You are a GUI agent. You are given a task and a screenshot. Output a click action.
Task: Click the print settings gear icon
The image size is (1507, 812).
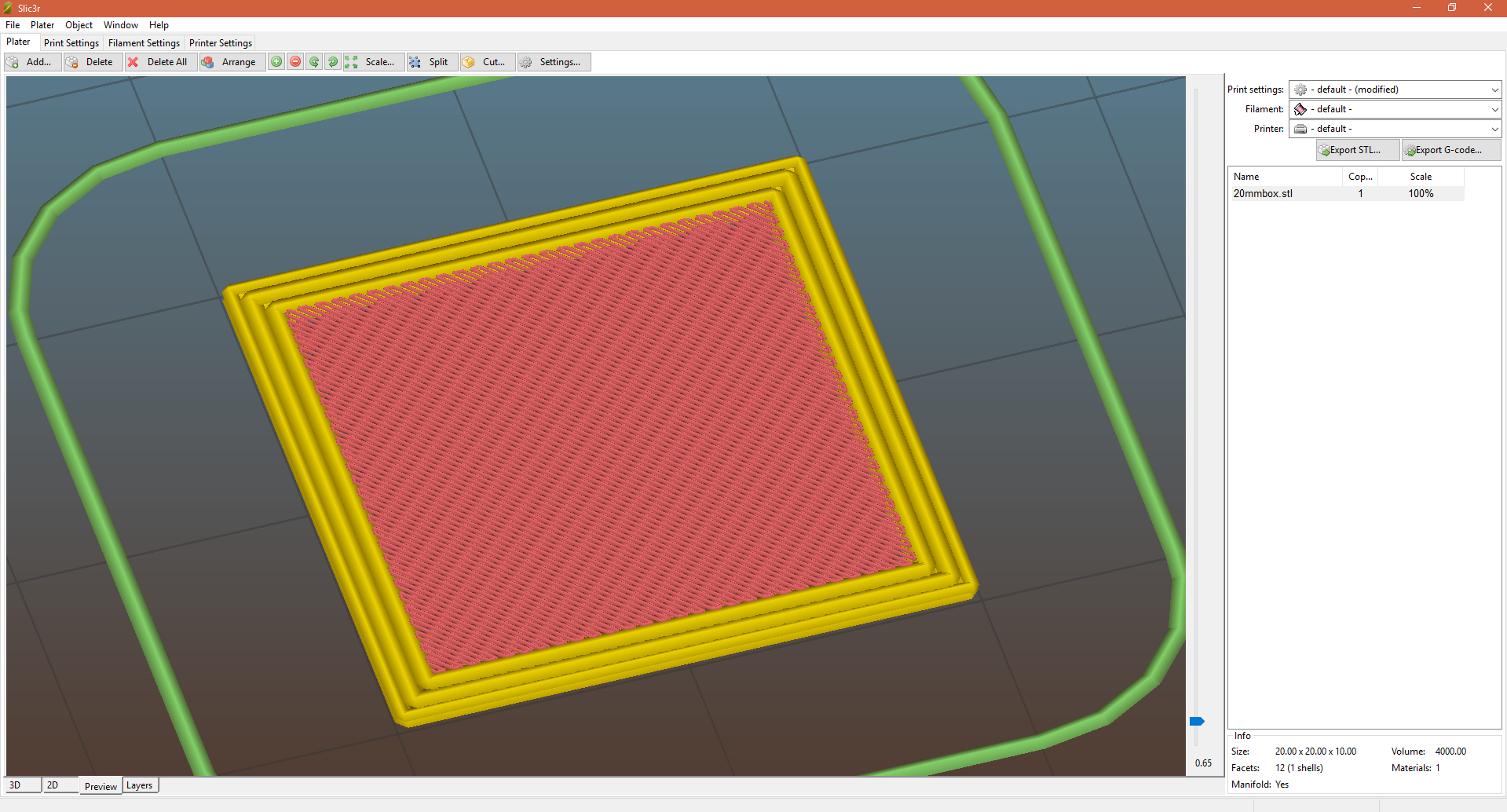[x=1300, y=90]
